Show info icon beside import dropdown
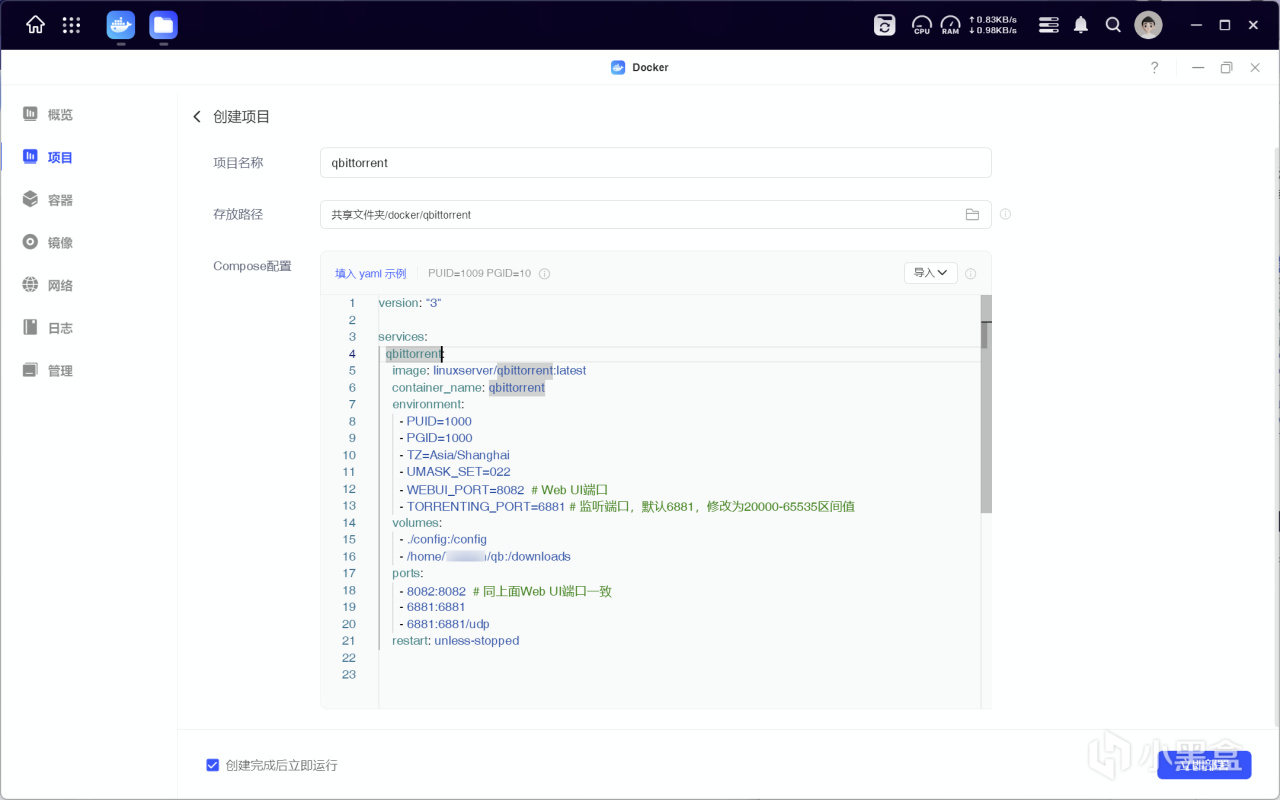This screenshot has width=1280, height=800. [970, 273]
